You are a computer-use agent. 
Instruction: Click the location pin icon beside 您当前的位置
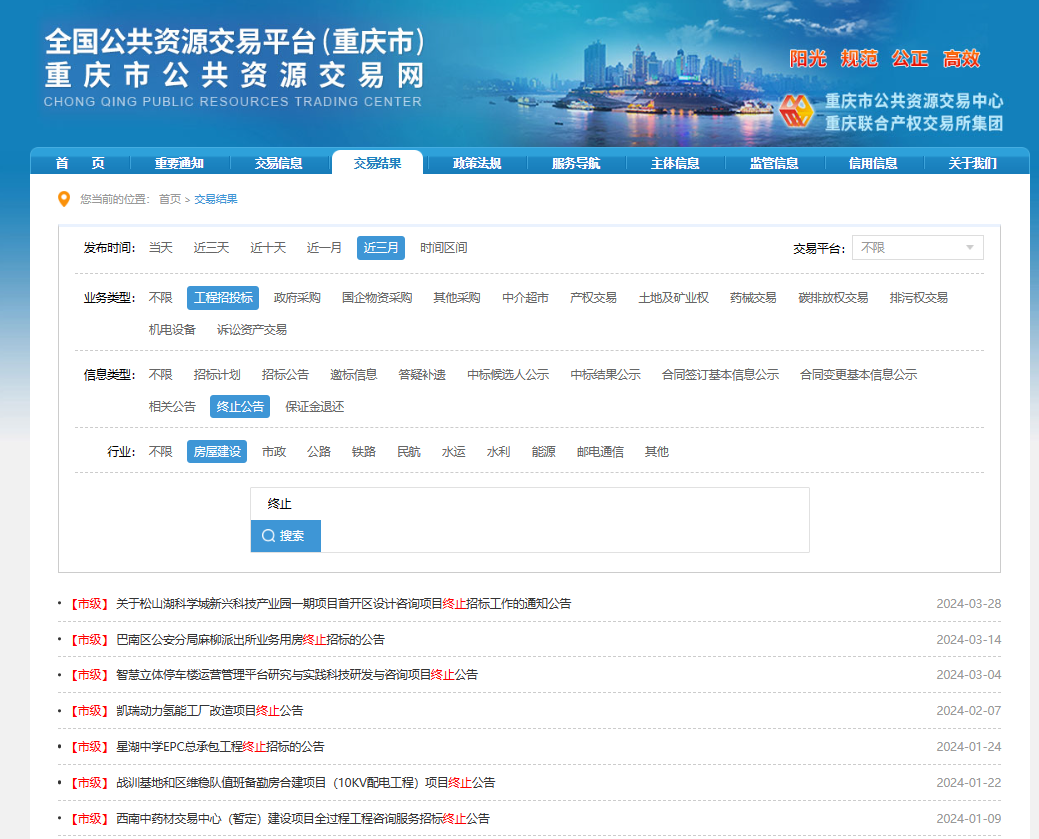pyautogui.click(x=62, y=198)
